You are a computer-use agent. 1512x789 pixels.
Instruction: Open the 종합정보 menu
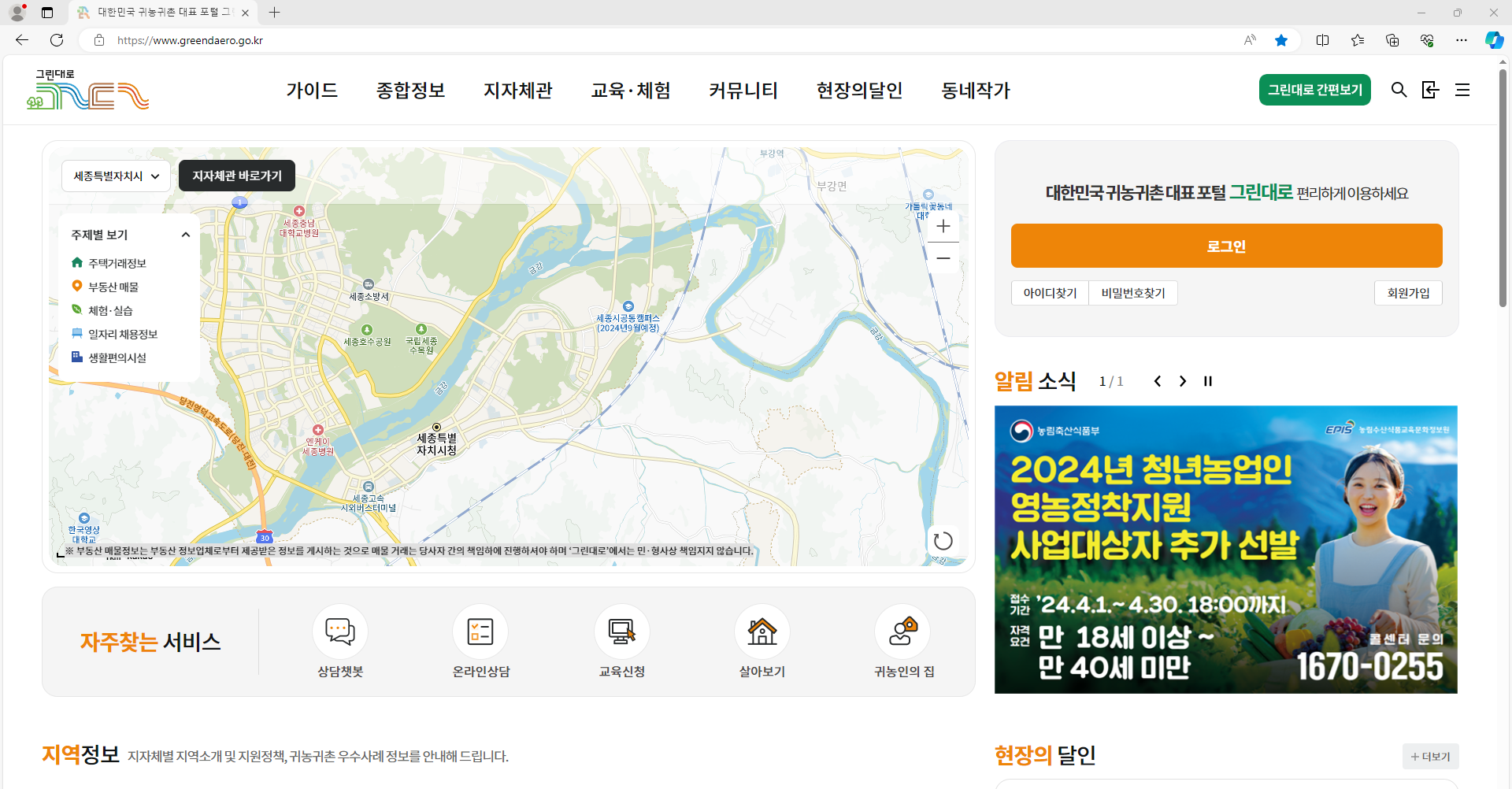410,91
